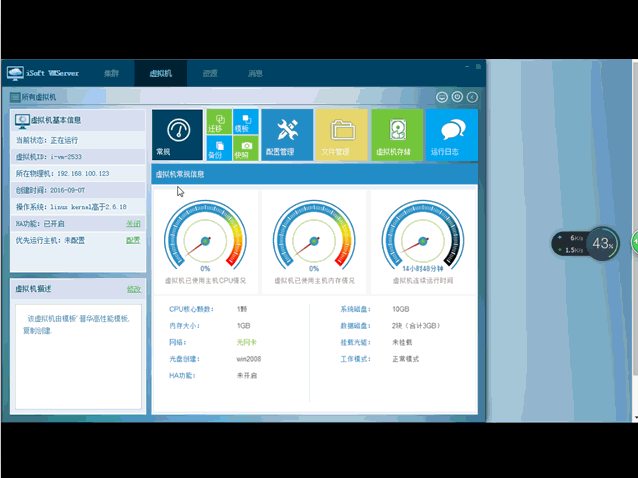This screenshot has width=638, height=478.
Task: Minimize the iSoft VMServer window
Action: tap(467, 66)
